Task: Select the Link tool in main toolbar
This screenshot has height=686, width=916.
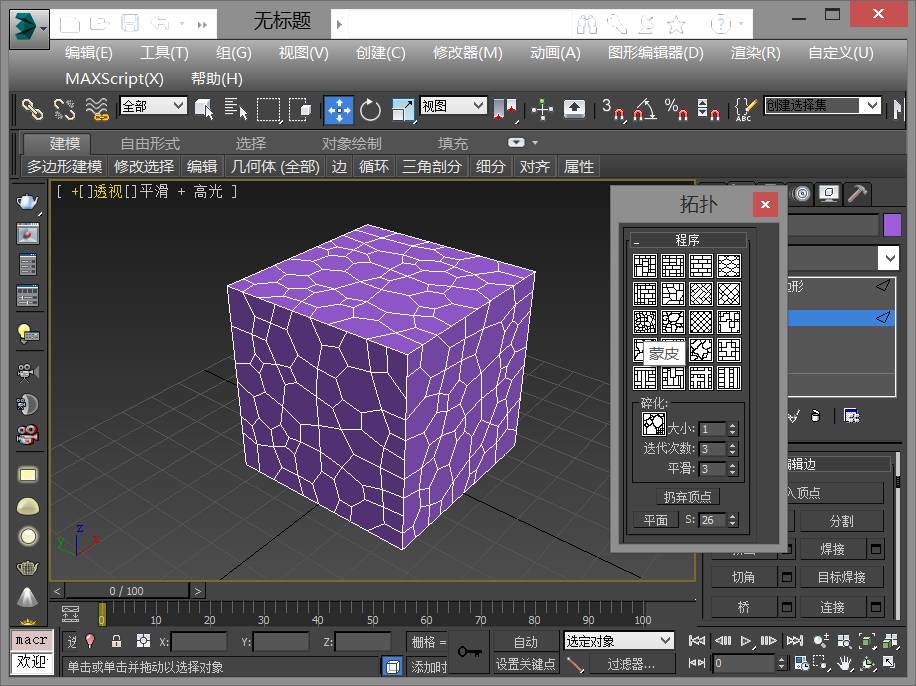Action: coord(32,109)
